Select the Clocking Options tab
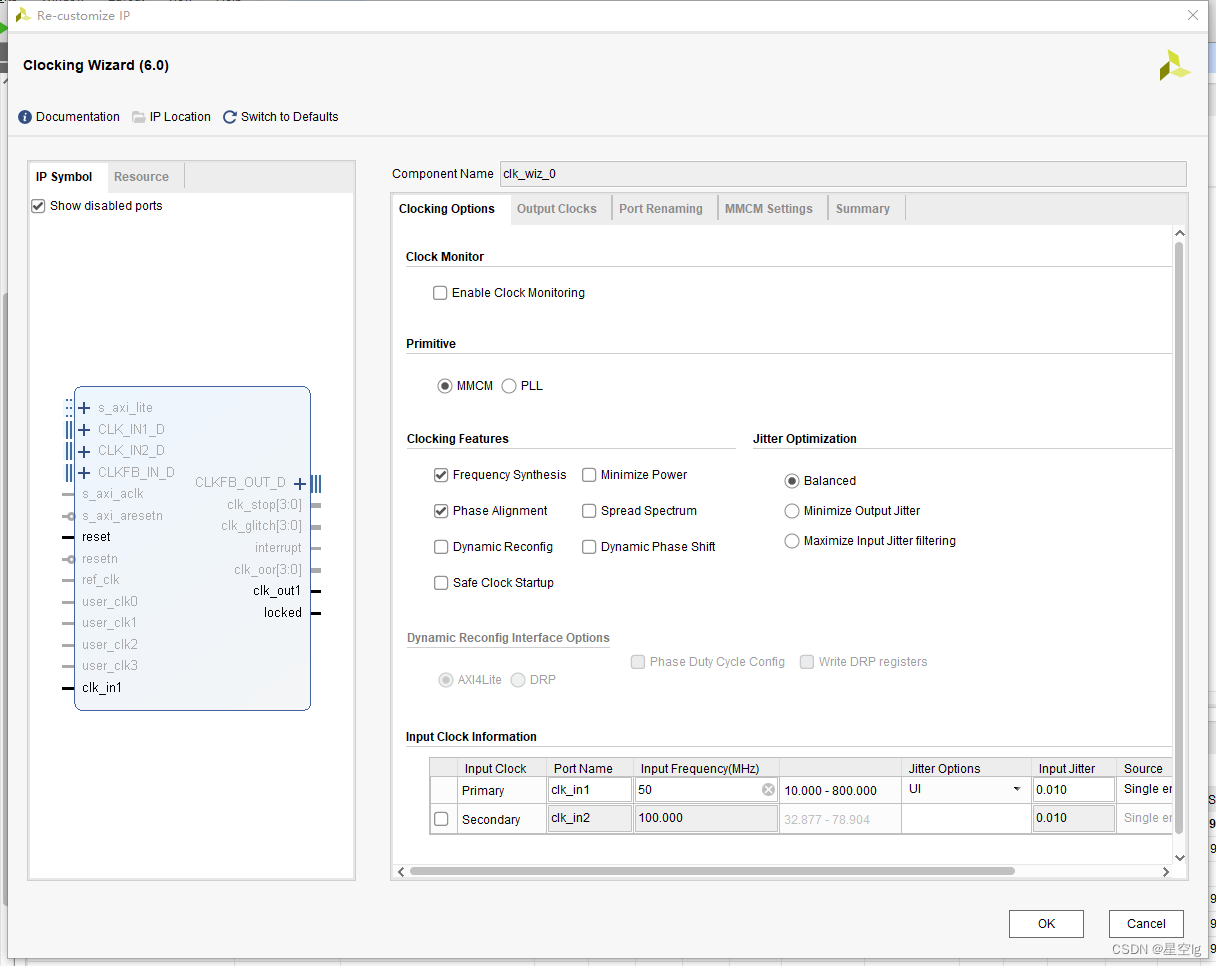This screenshot has height=966, width=1216. coord(447,209)
